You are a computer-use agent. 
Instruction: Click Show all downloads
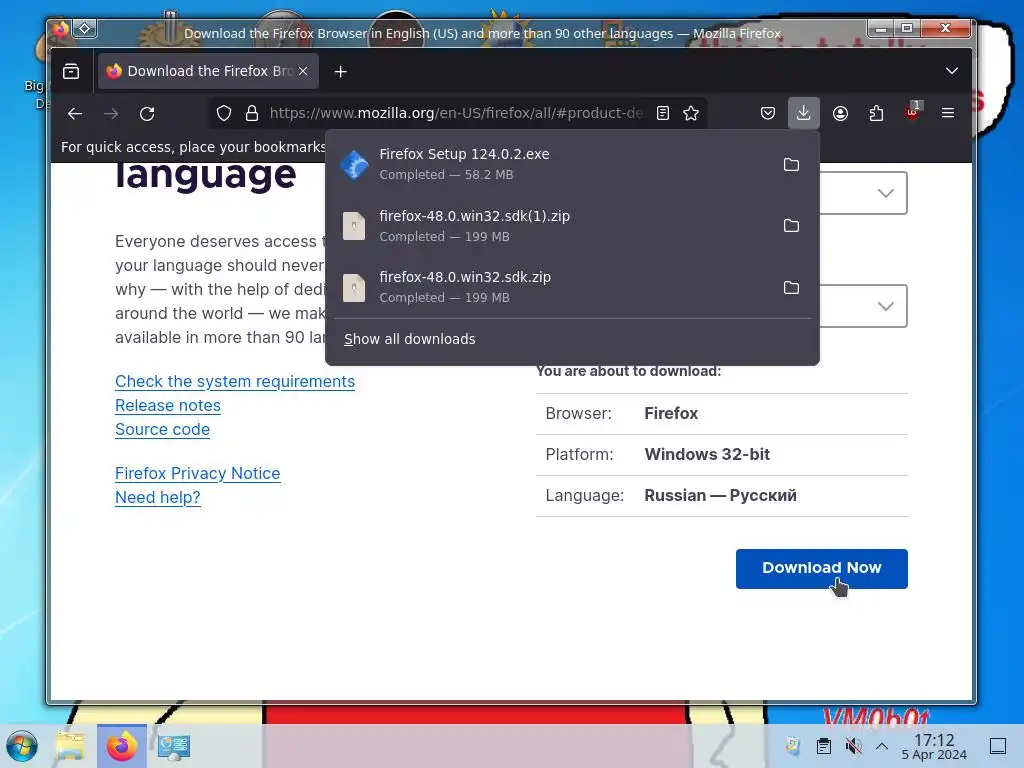[409, 339]
